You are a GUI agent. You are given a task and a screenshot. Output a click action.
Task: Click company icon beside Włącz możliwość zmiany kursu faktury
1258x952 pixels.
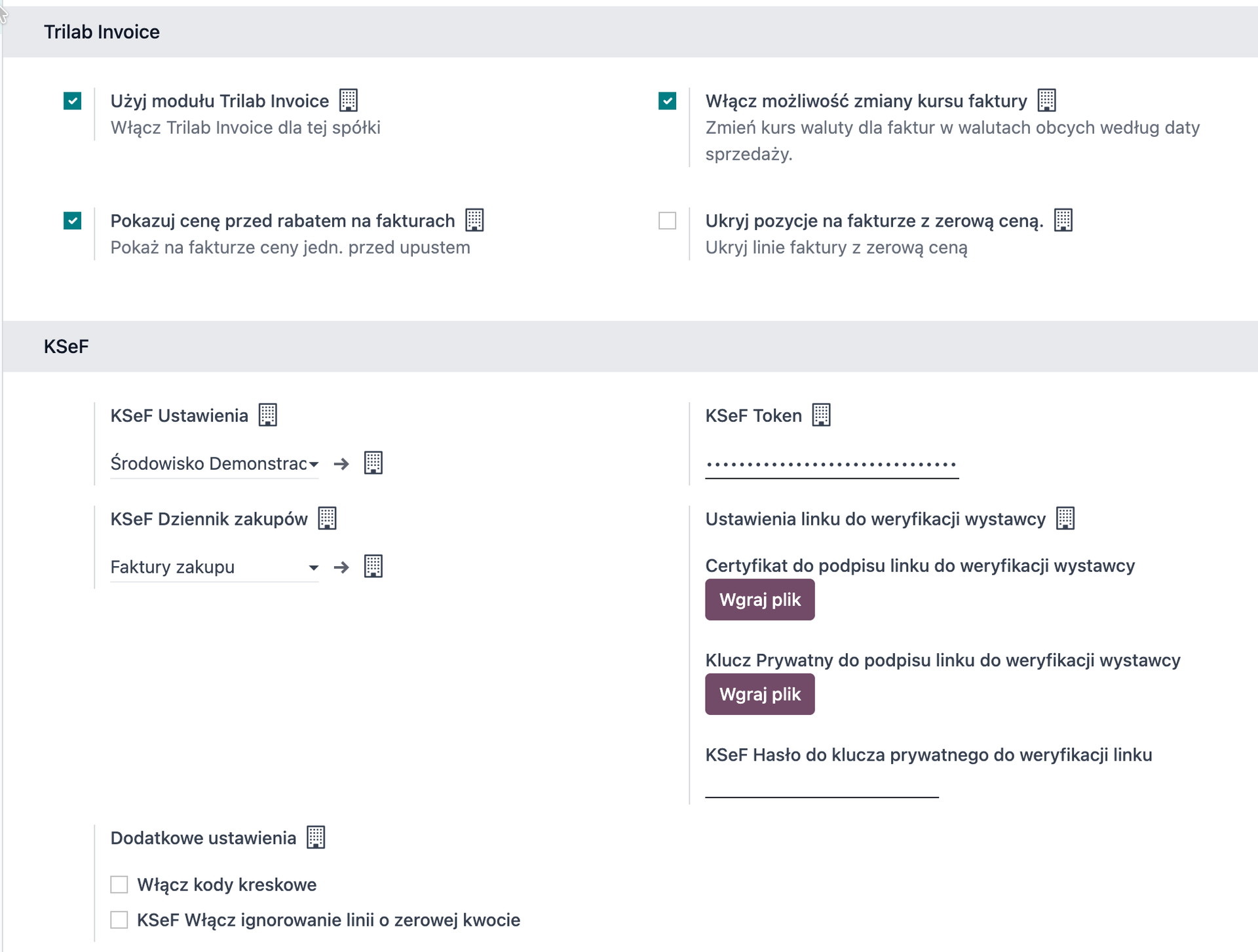pos(1046,100)
